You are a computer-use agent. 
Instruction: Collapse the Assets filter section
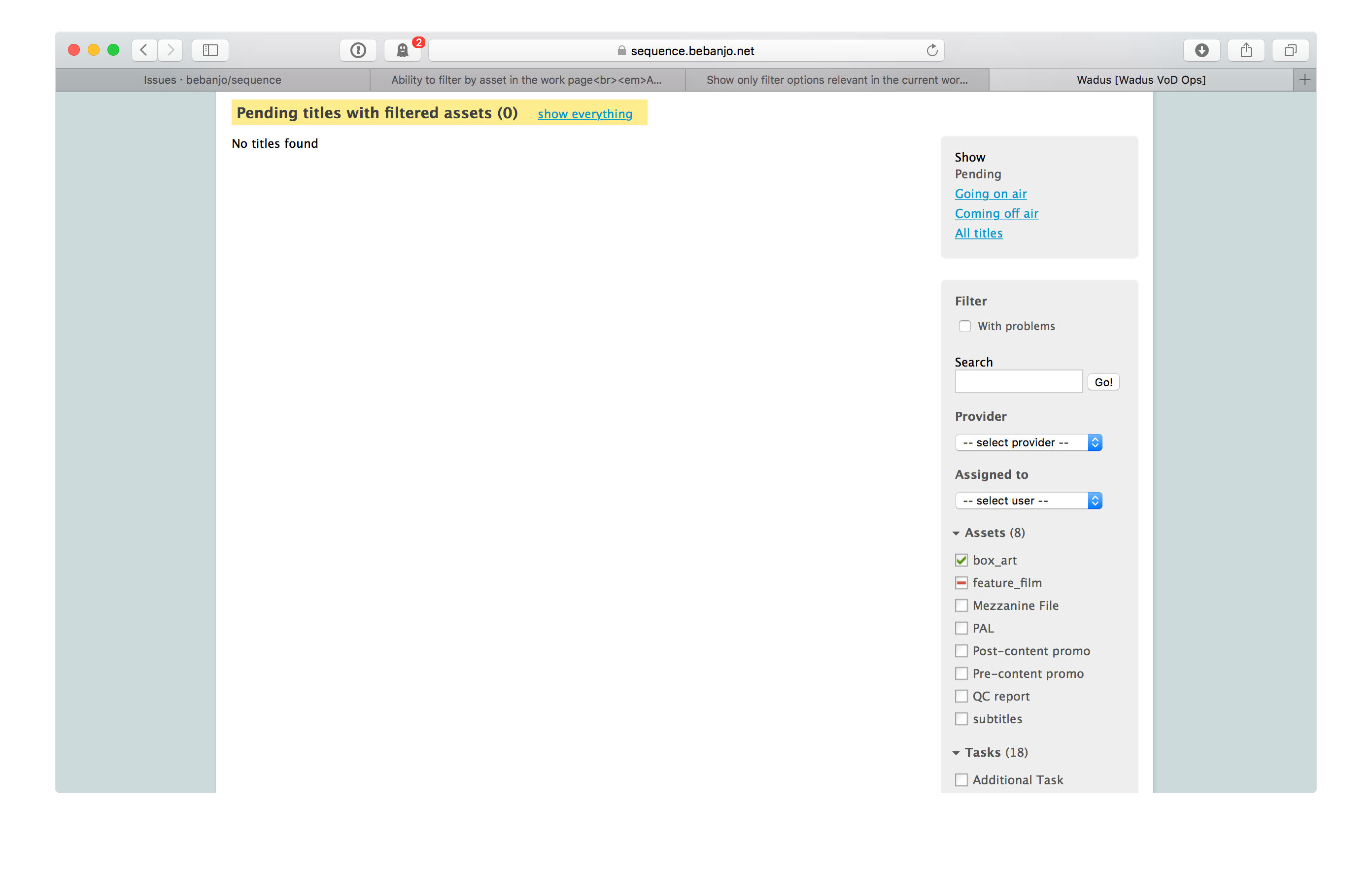[x=956, y=533]
